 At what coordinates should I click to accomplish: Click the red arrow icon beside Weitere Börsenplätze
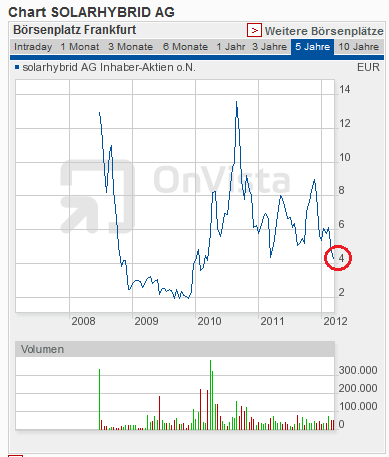coord(254,30)
